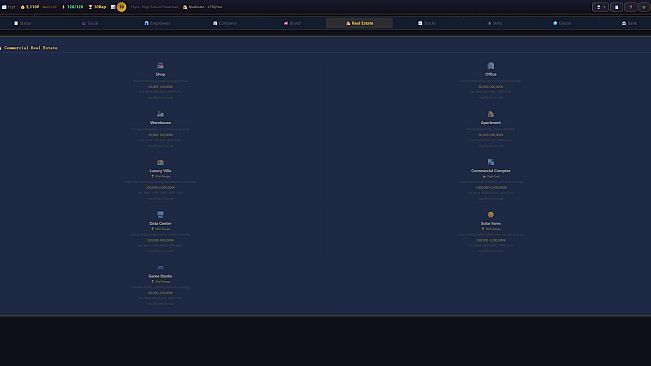The width and height of the screenshot is (651, 366).
Task: Switch to the Company tab
Action: tap(225, 23)
